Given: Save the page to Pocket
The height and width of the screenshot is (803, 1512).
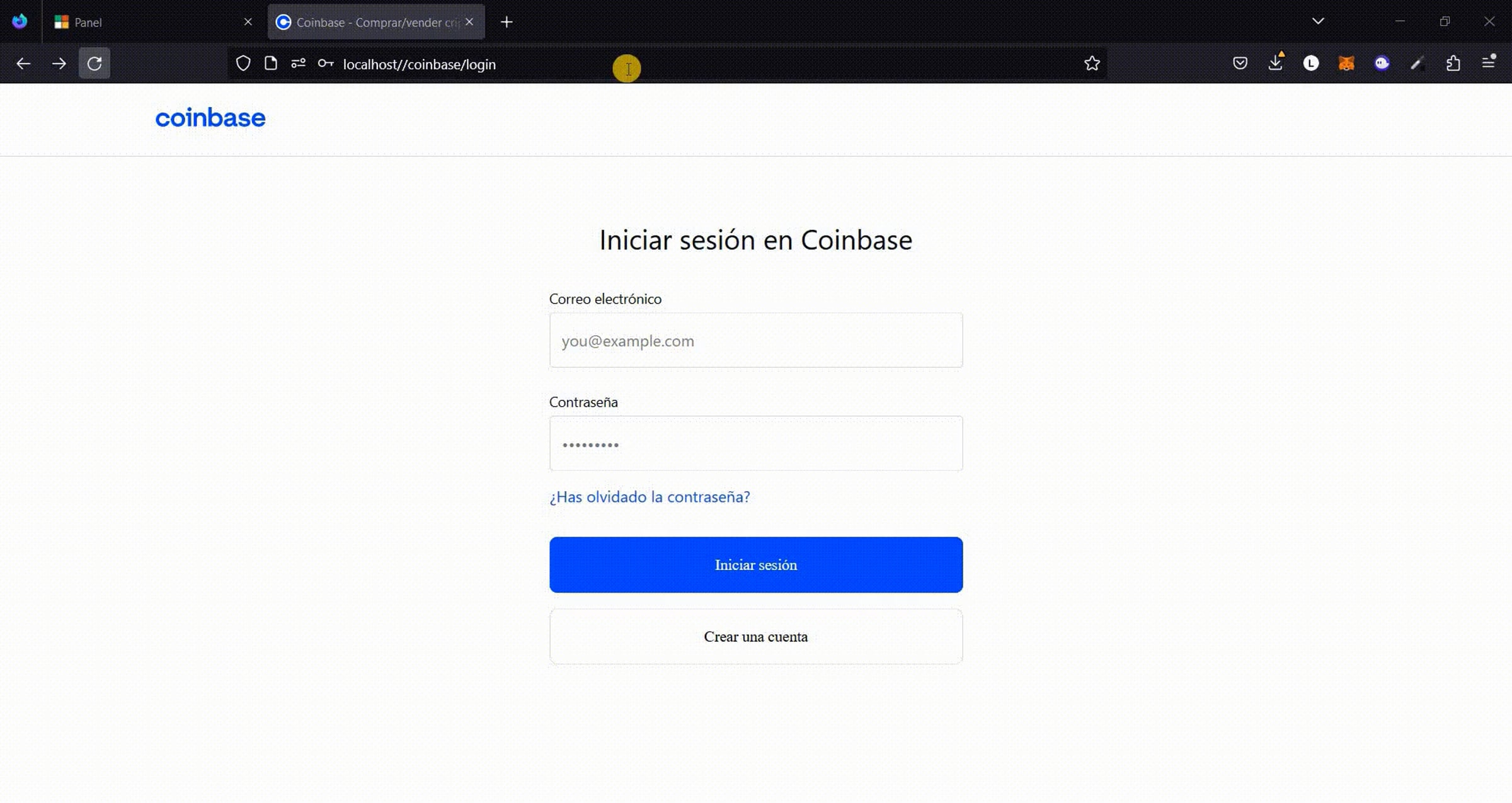Looking at the screenshot, I should [1240, 64].
